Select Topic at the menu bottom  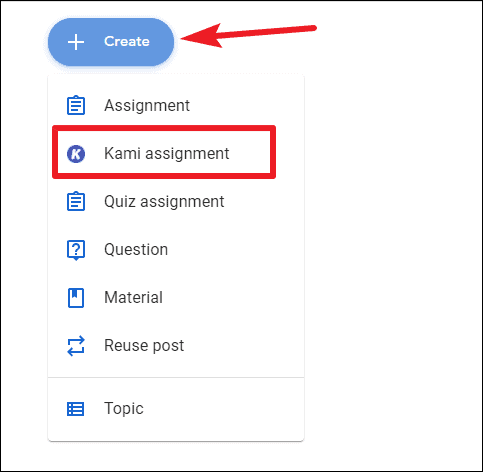tap(176, 409)
